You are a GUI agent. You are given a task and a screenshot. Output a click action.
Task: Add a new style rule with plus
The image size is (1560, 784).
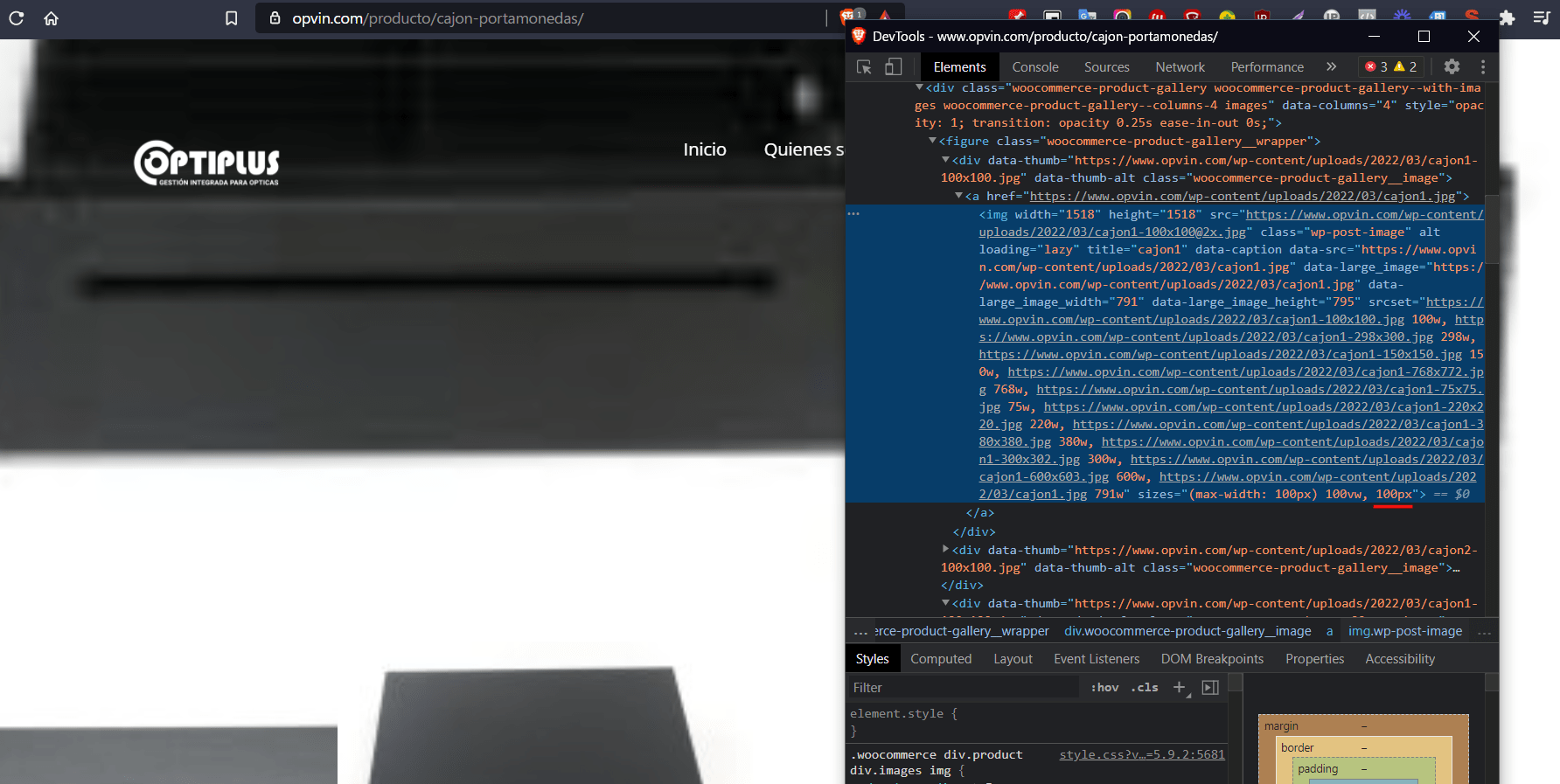click(1180, 688)
